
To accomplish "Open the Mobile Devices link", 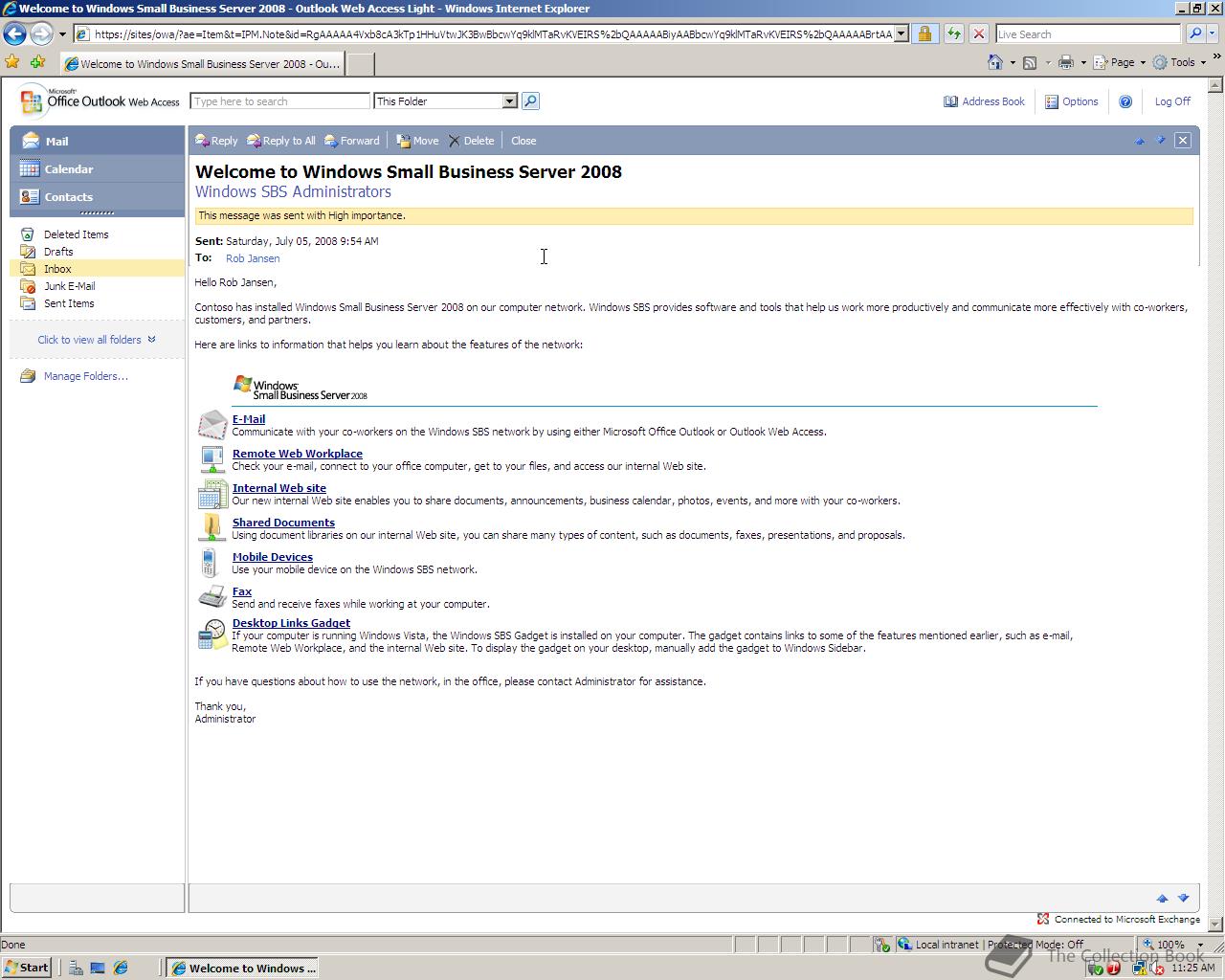I will 273,557.
